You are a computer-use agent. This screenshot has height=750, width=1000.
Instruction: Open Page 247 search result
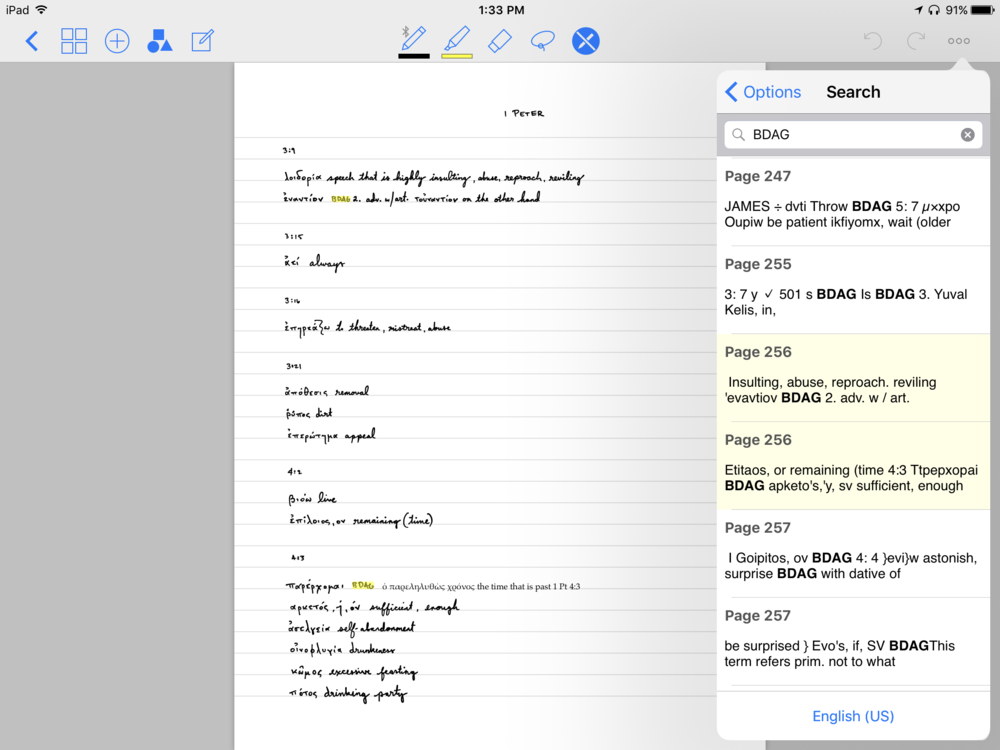coord(853,201)
